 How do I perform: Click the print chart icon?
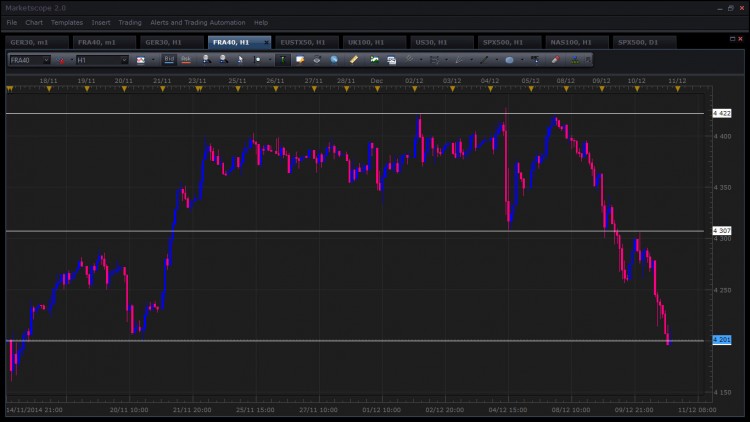point(317,59)
